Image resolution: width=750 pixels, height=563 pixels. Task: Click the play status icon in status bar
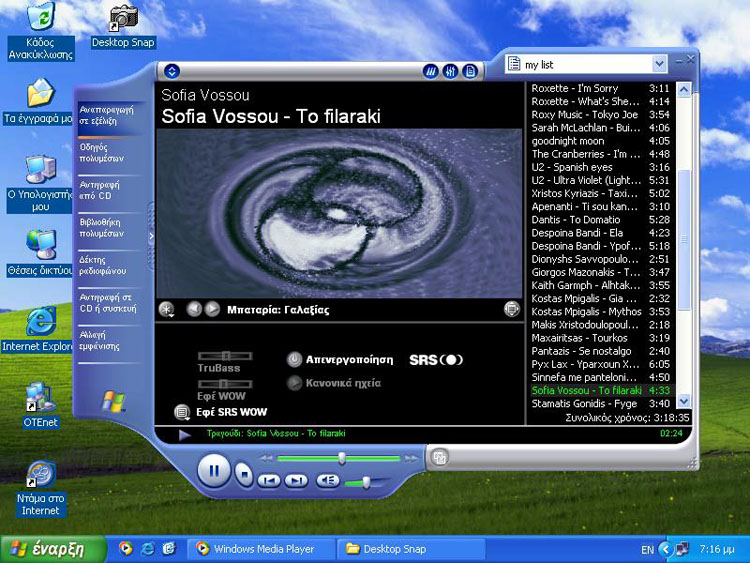185,434
